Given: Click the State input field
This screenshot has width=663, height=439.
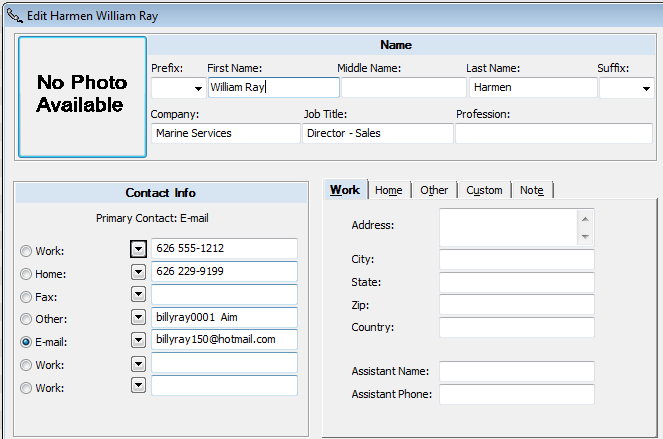Looking at the screenshot, I should (x=517, y=282).
